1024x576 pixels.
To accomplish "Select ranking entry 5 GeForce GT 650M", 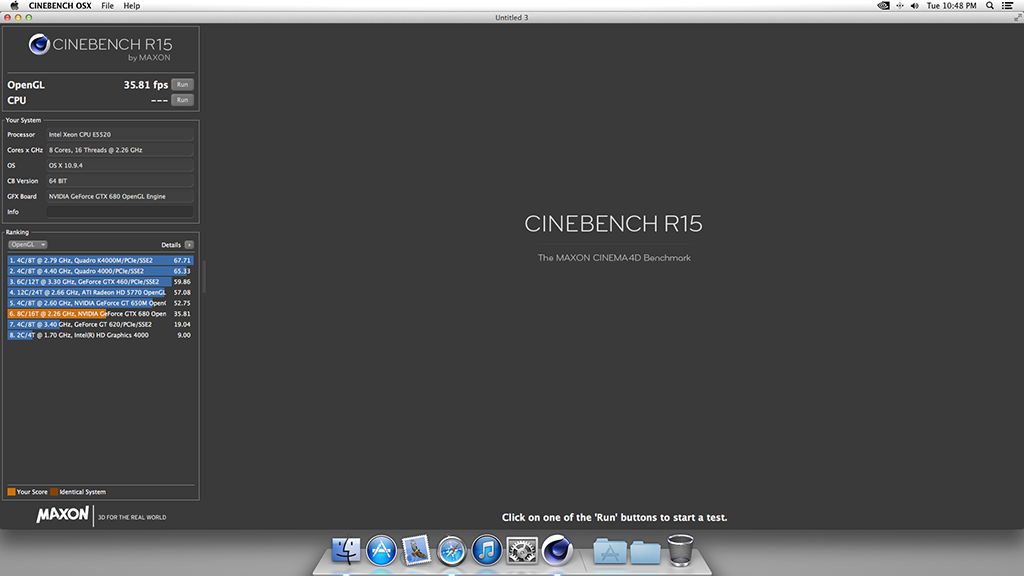I will click(x=101, y=303).
